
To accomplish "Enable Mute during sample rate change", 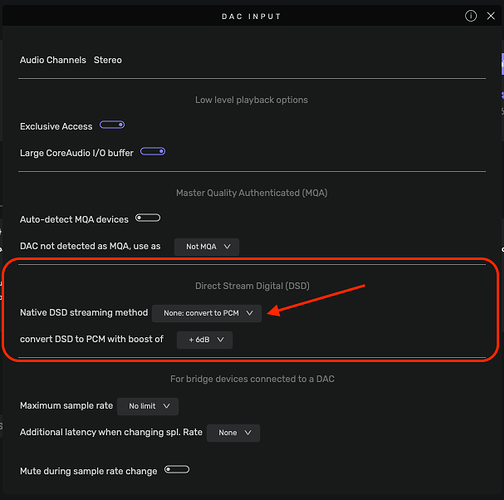I will pos(177,470).
